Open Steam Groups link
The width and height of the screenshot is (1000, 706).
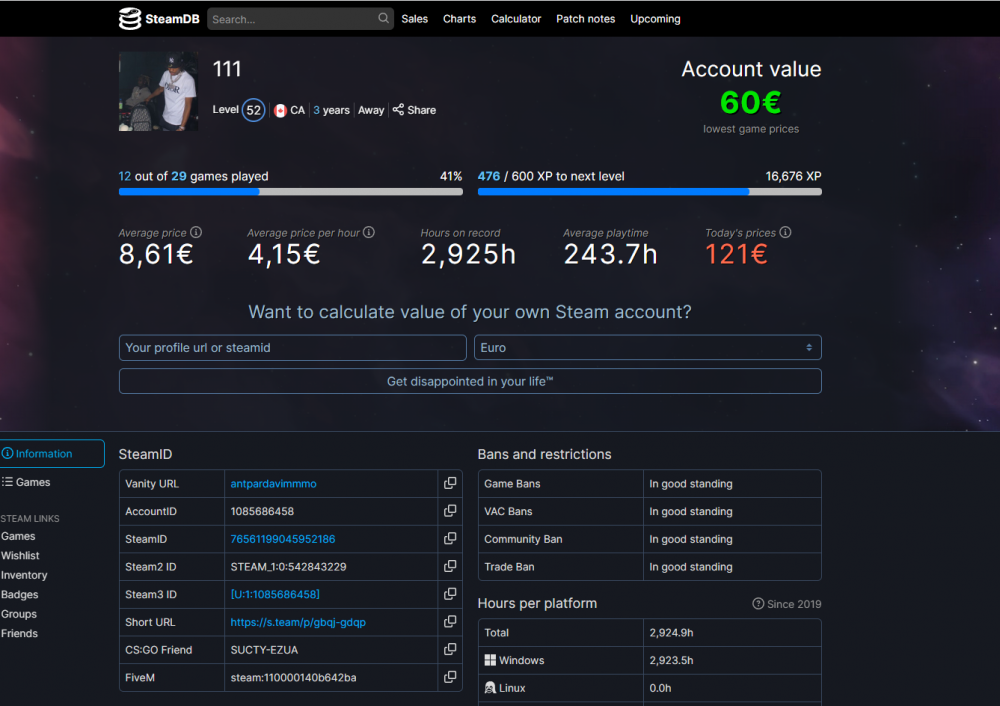pyautogui.click(x=18, y=614)
